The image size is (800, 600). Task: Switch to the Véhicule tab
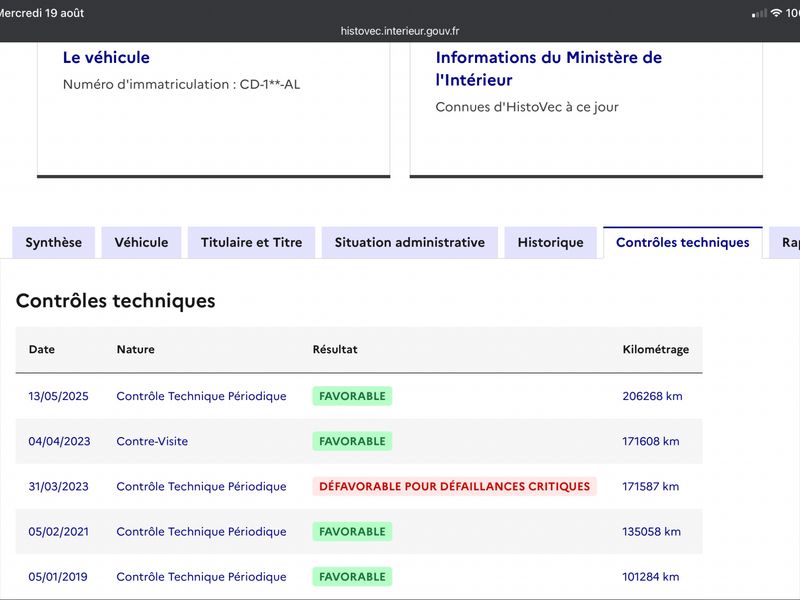[141, 242]
